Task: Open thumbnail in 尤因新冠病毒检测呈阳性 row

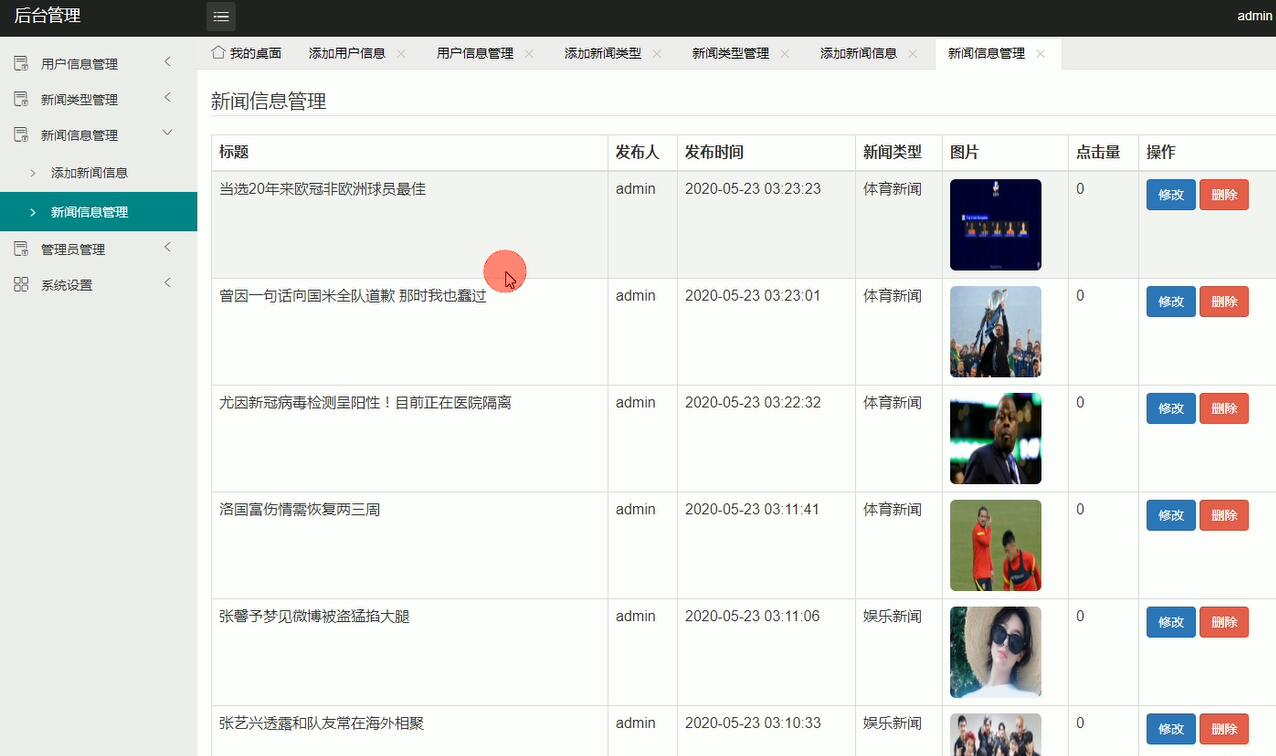Action: click(x=995, y=439)
